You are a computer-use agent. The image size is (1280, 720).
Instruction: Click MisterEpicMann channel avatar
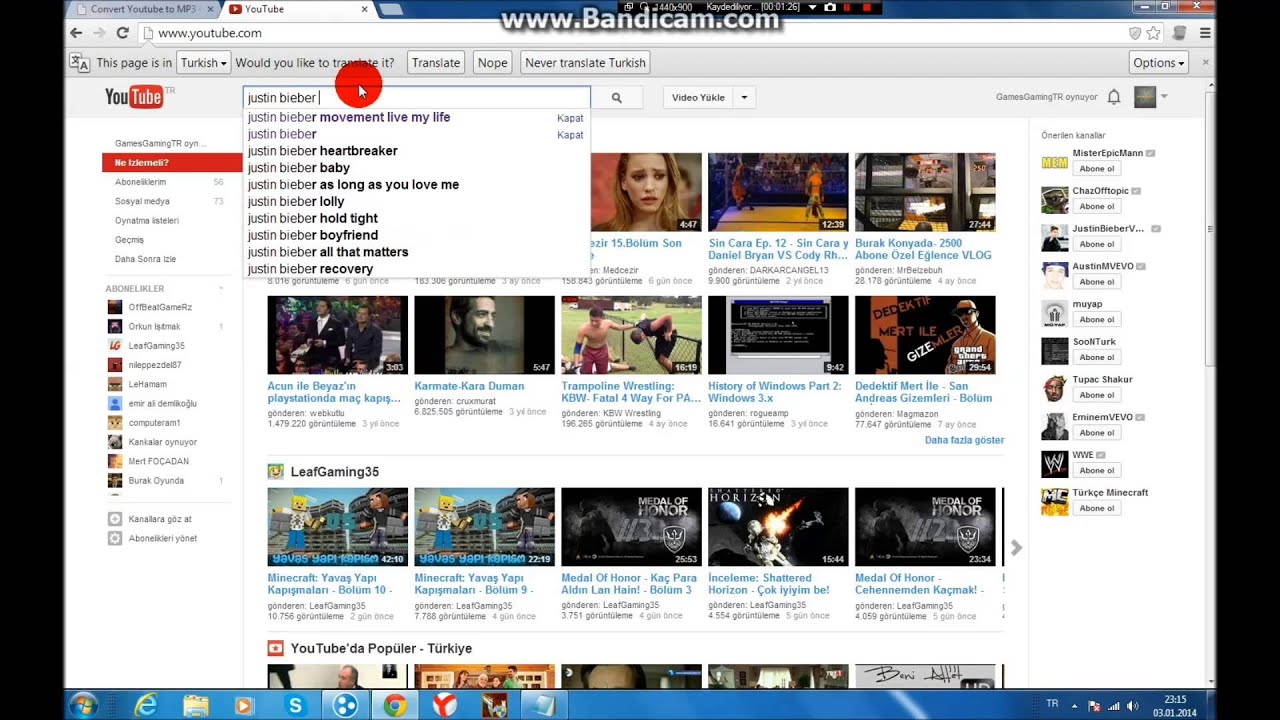pos(1054,162)
